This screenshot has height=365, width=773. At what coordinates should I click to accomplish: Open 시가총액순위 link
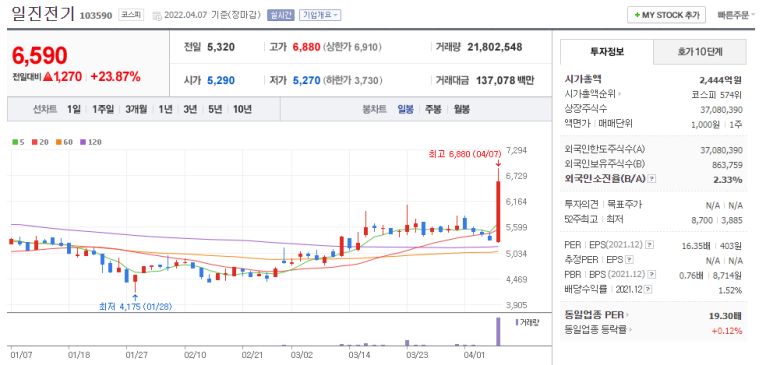[593, 94]
